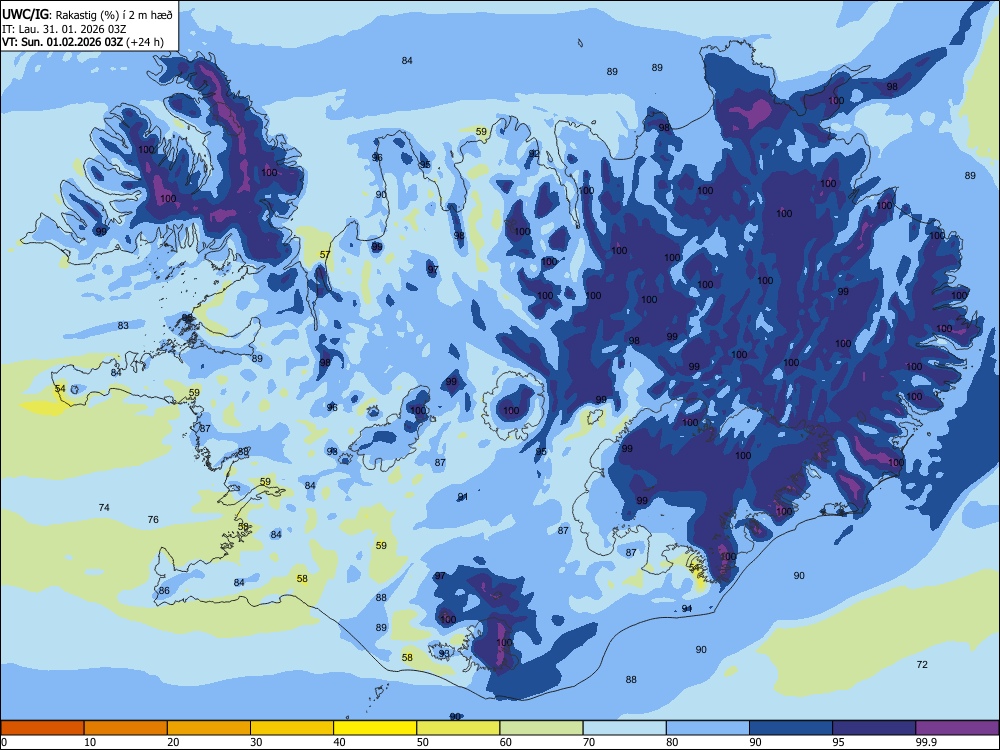Click the '70' legend scale label

[589, 742]
